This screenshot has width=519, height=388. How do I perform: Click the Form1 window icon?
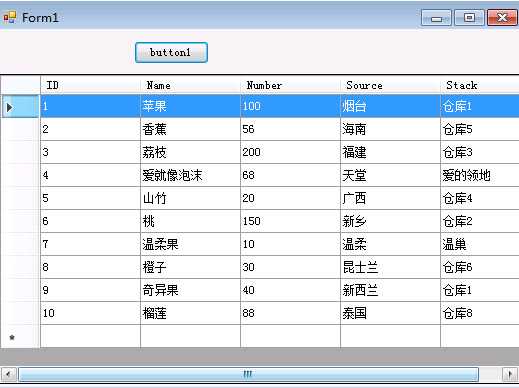10,17
